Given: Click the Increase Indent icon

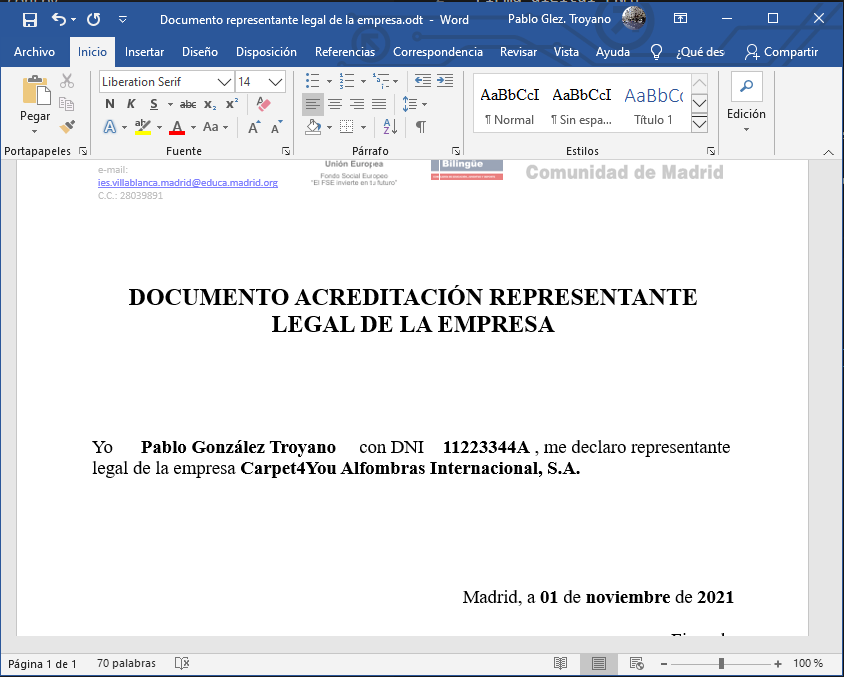Looking at the screenshot, I should click(445, 81).
